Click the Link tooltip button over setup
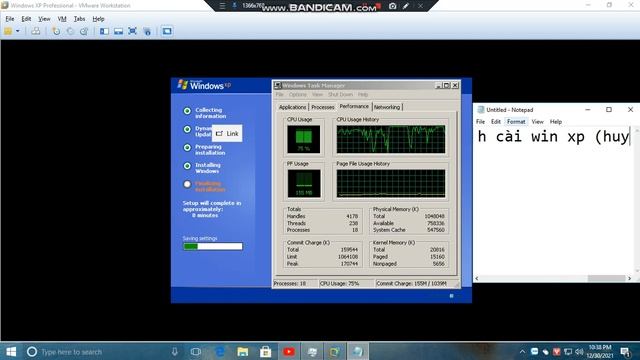The image size is (640, 360). point(227,133)
